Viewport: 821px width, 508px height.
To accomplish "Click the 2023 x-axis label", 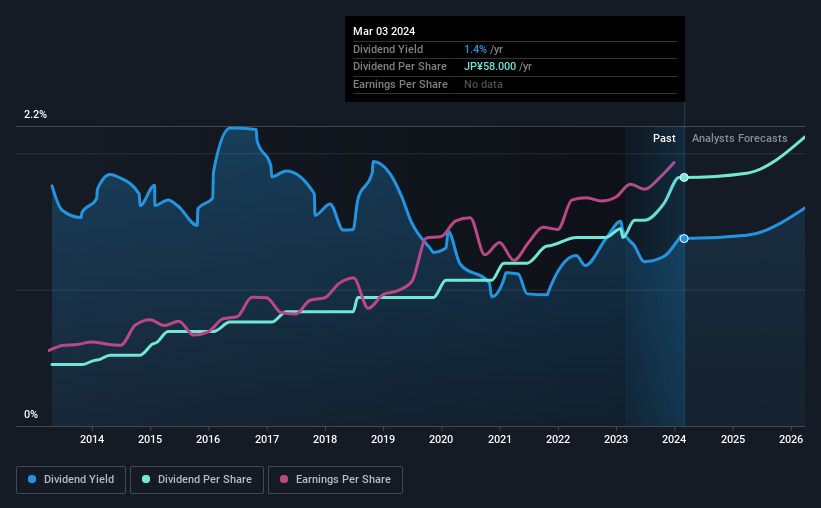I will [x=616, y=439].
